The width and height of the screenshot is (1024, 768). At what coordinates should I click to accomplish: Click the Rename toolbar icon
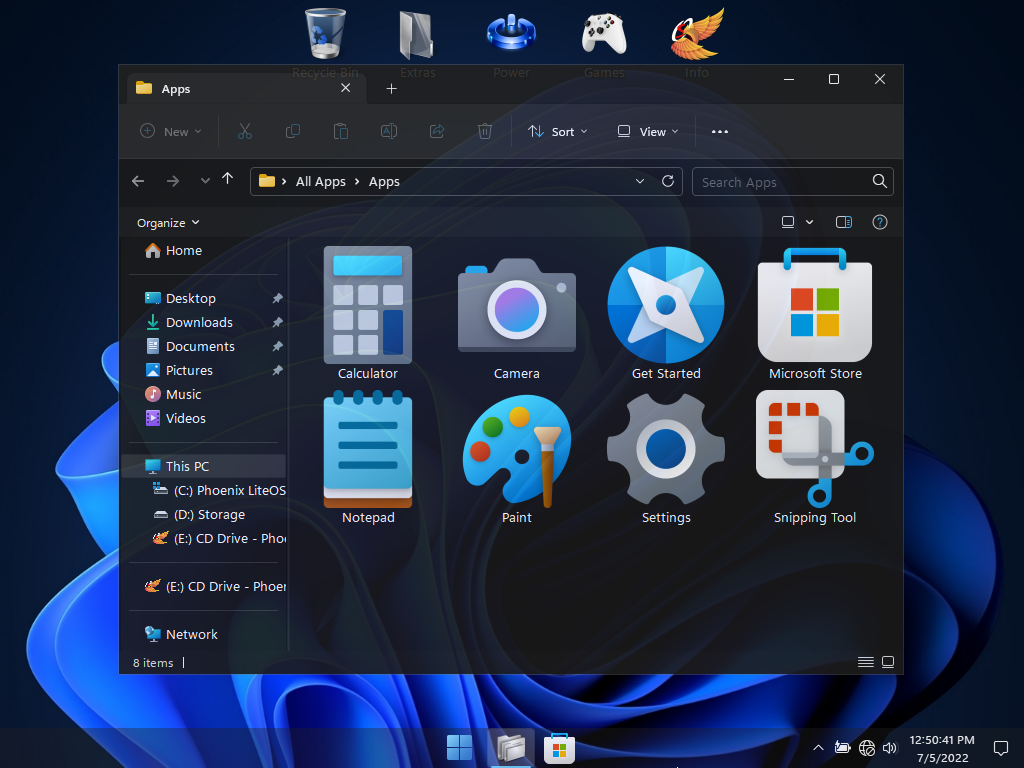pyautogui.click(x=389, y=131)
